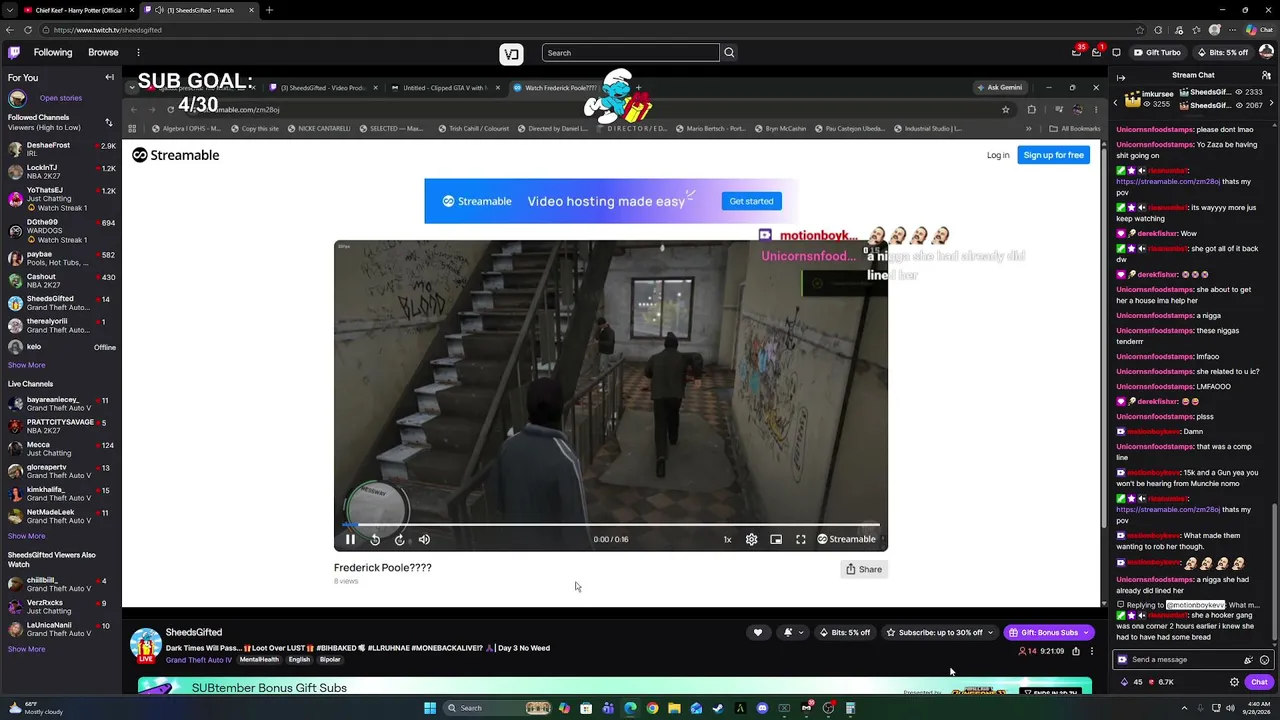Open Gift: Bonus Subs dropdown

[1049, 632]
